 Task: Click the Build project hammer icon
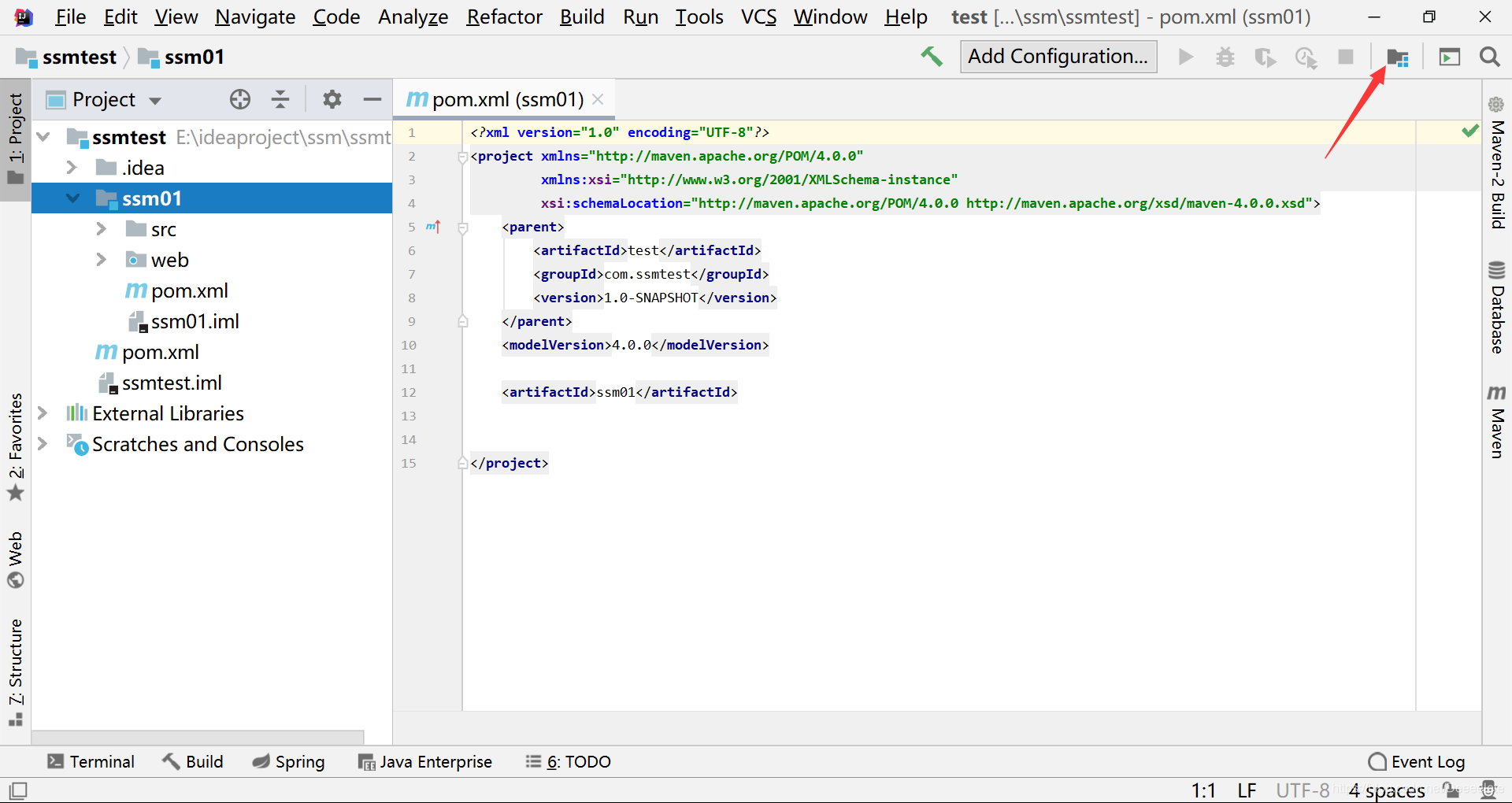coord(932,57)
